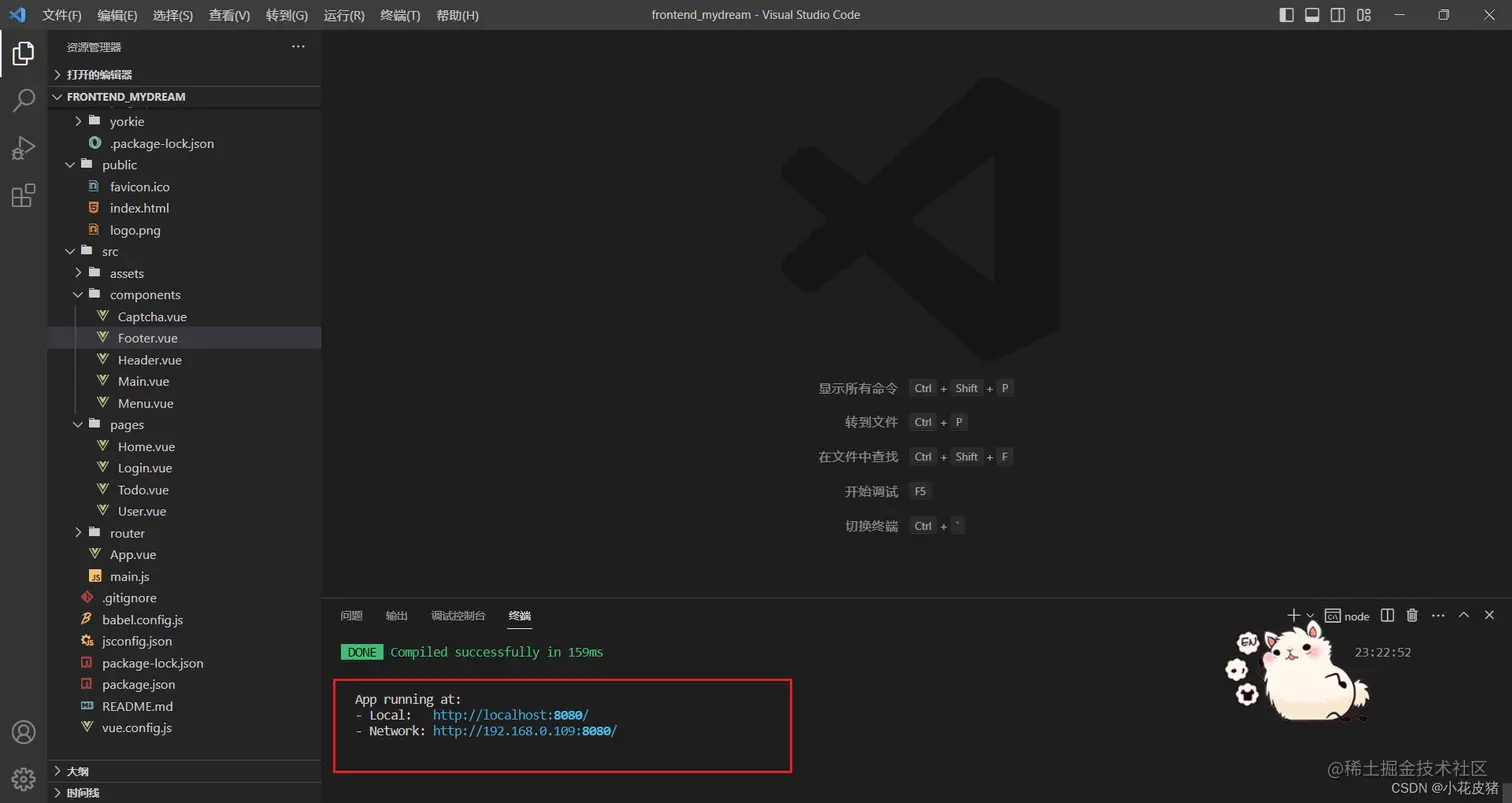This screenshot has height=803, width=1512.
Task: Open App.vue in the explorer
Action: click(185, 555)
